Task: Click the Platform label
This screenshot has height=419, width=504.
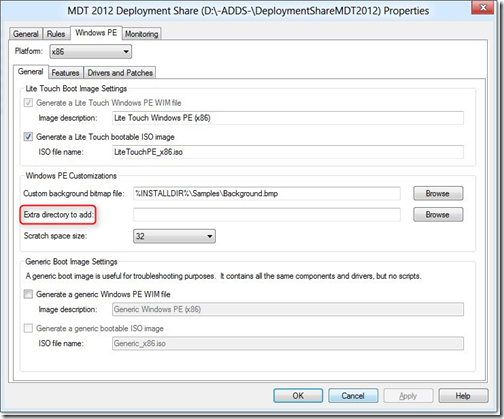Action: click(x=29, y=51)
